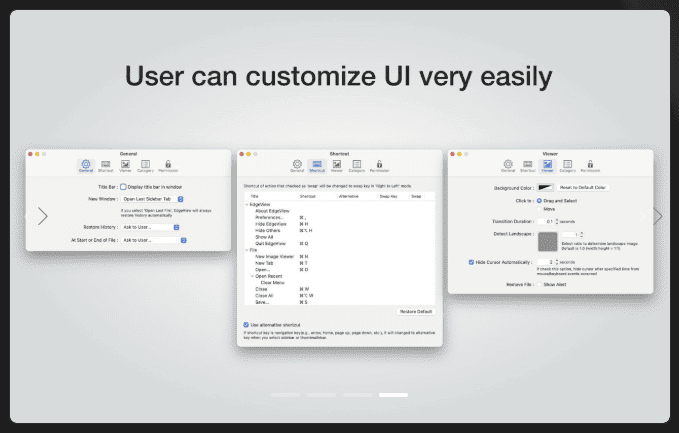The height and width of the screenshot is (433, 679).
Task: Select 'Preferences...' shortcut row
Action: [340, 218]
